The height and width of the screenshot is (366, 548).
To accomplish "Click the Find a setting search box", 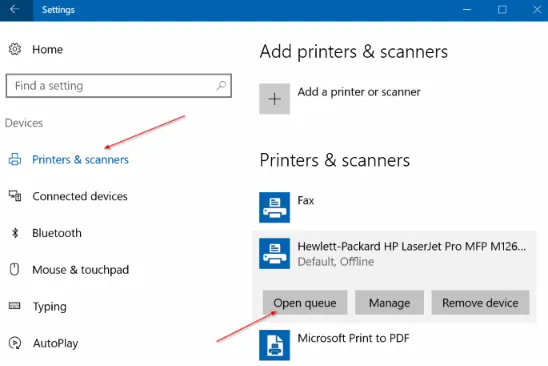I will (118, 86).
